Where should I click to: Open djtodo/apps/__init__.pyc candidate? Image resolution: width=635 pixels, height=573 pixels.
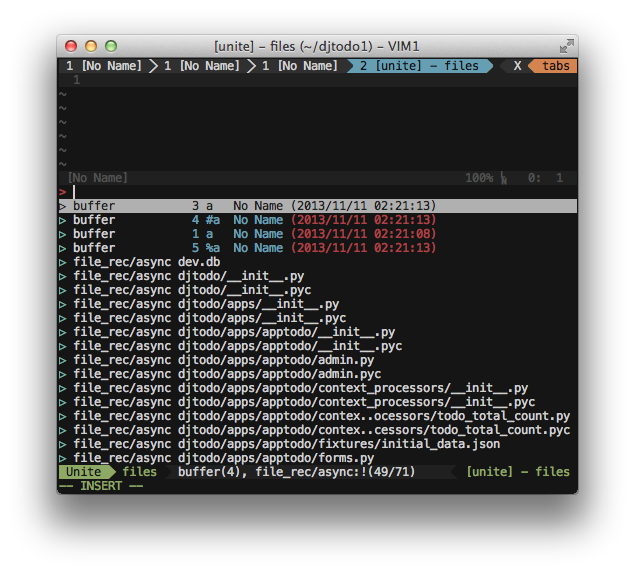318,318
